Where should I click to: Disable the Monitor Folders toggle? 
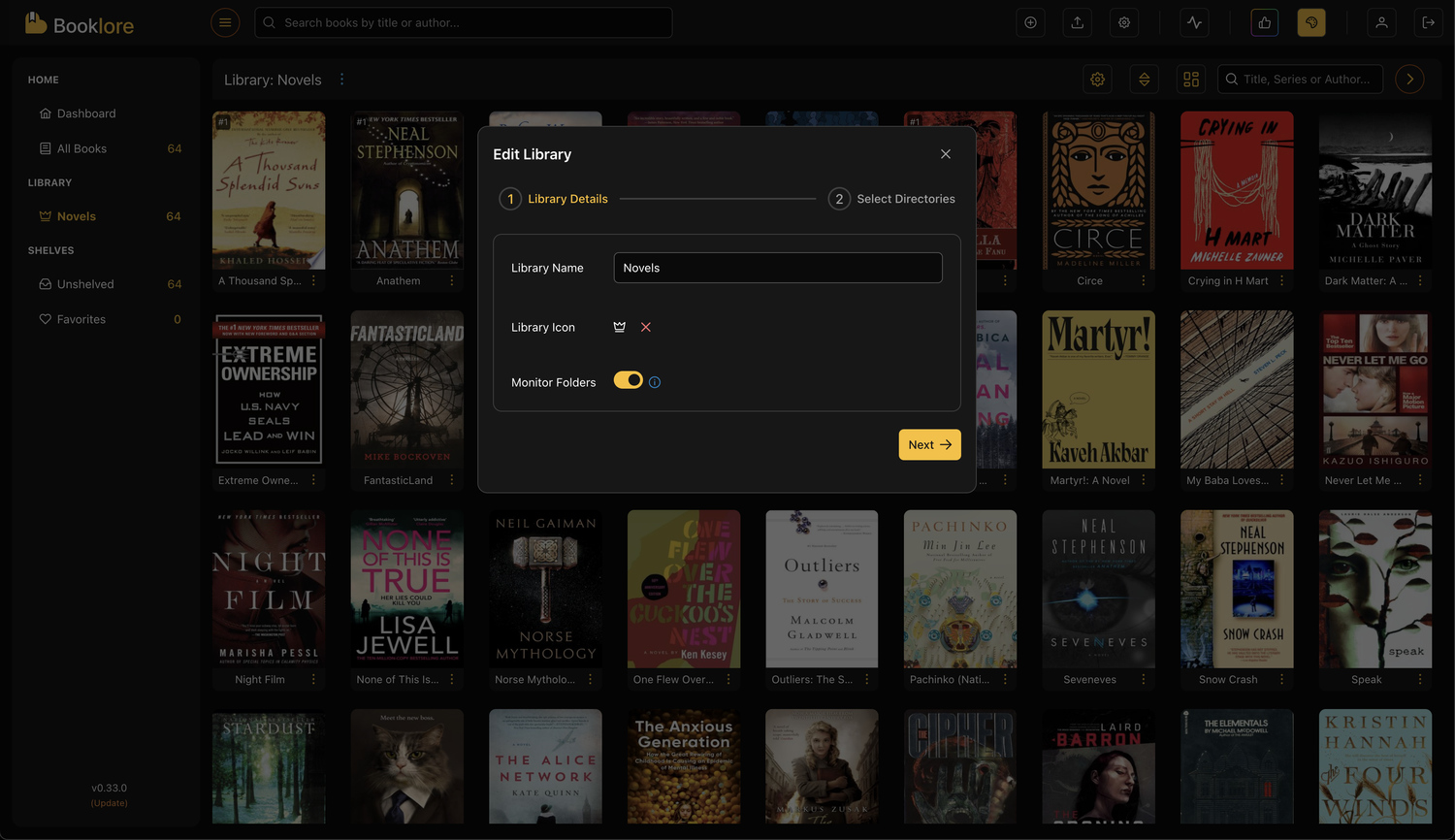tap(628, 380)
